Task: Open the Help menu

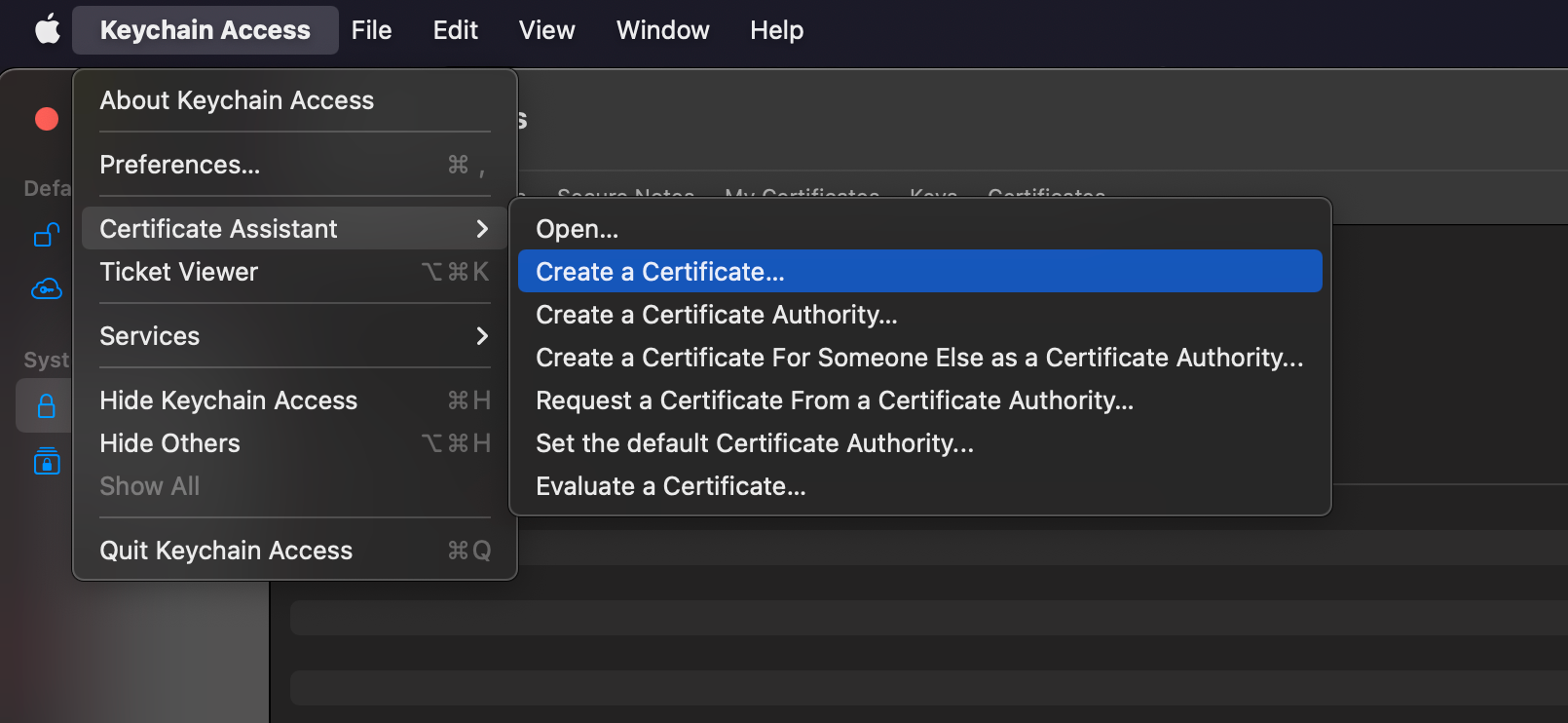Action: tap(776, 30)
